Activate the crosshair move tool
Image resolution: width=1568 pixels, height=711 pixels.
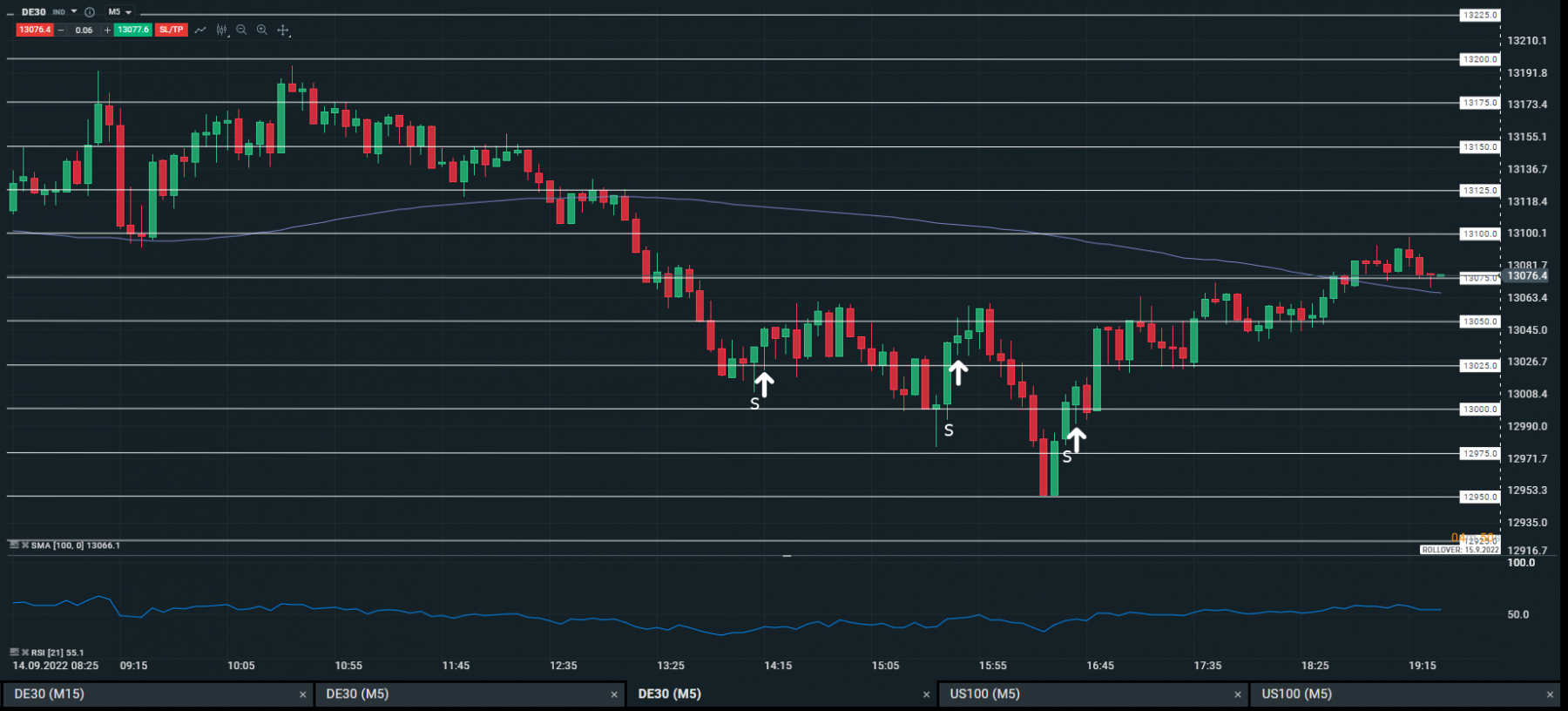pos(283,30)
